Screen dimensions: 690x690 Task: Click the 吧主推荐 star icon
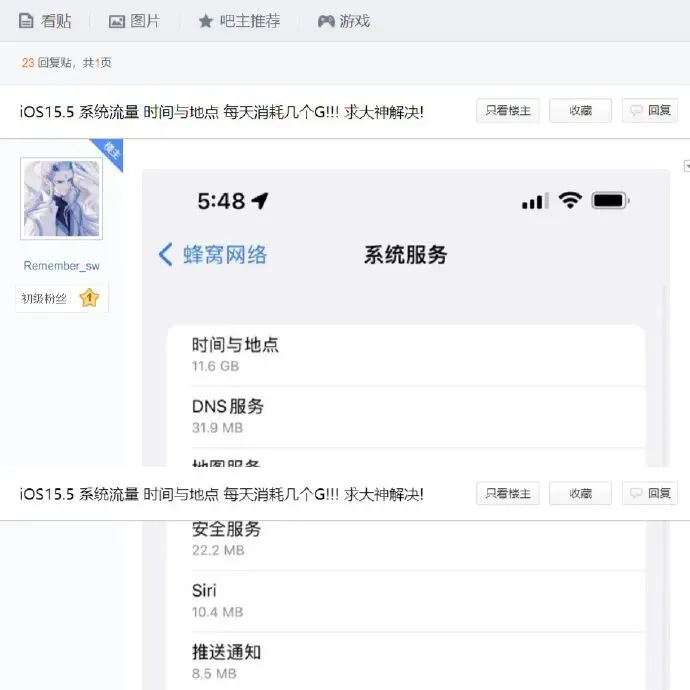206,21
